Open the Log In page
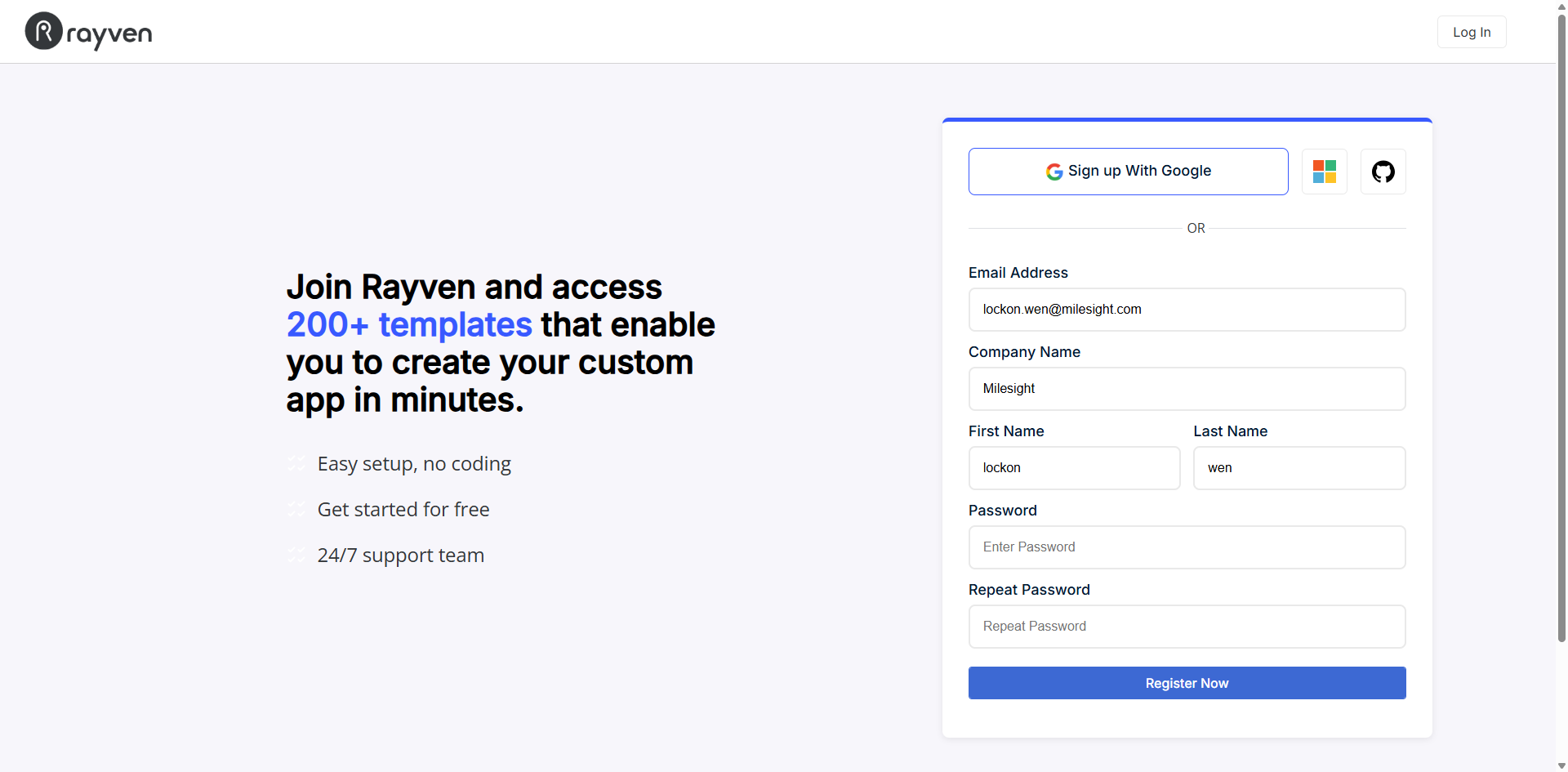This screenshot has width=1568, height=772. point(1472,32)
